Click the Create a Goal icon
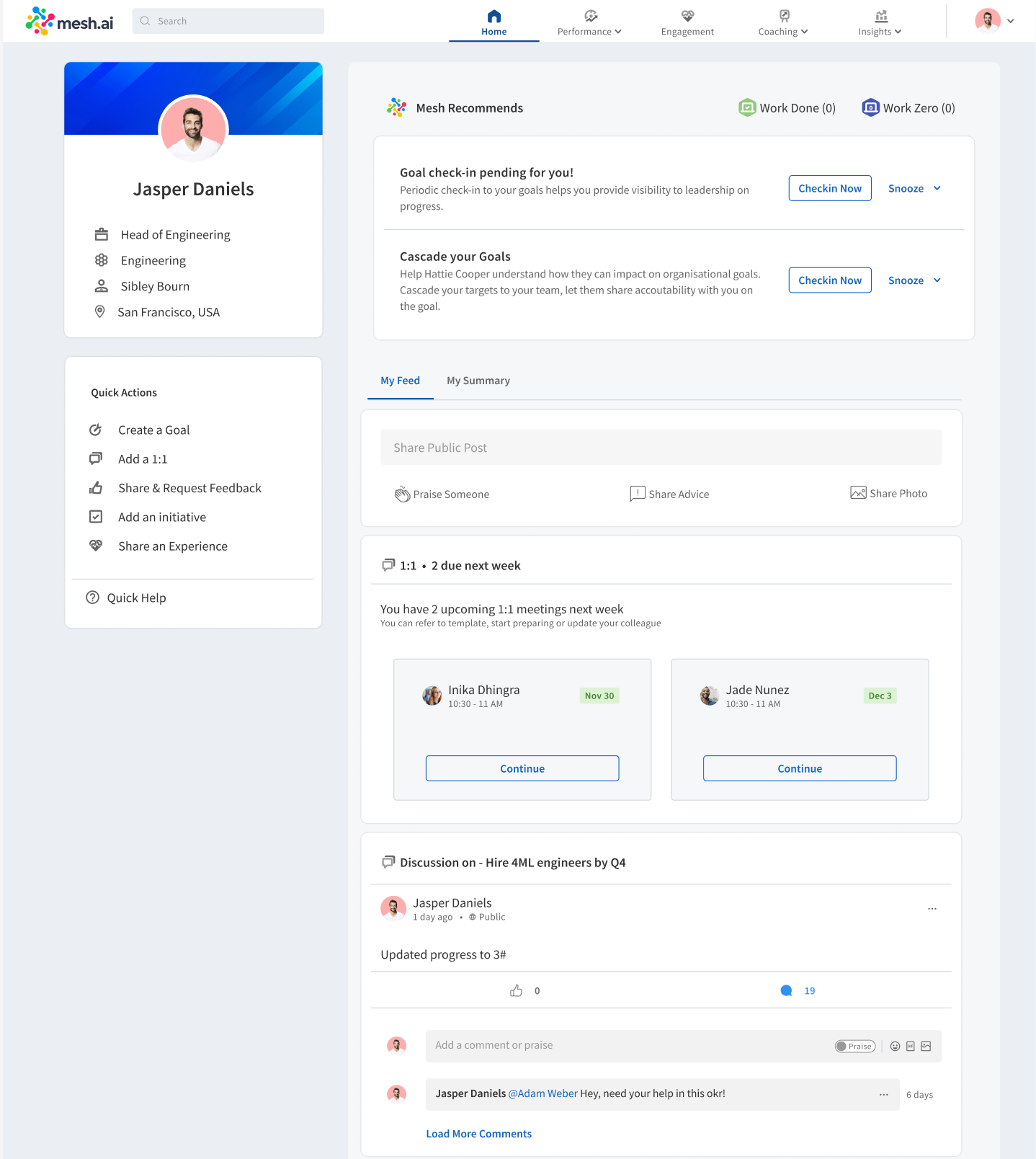1036x1159 pixels. point(95,430)
